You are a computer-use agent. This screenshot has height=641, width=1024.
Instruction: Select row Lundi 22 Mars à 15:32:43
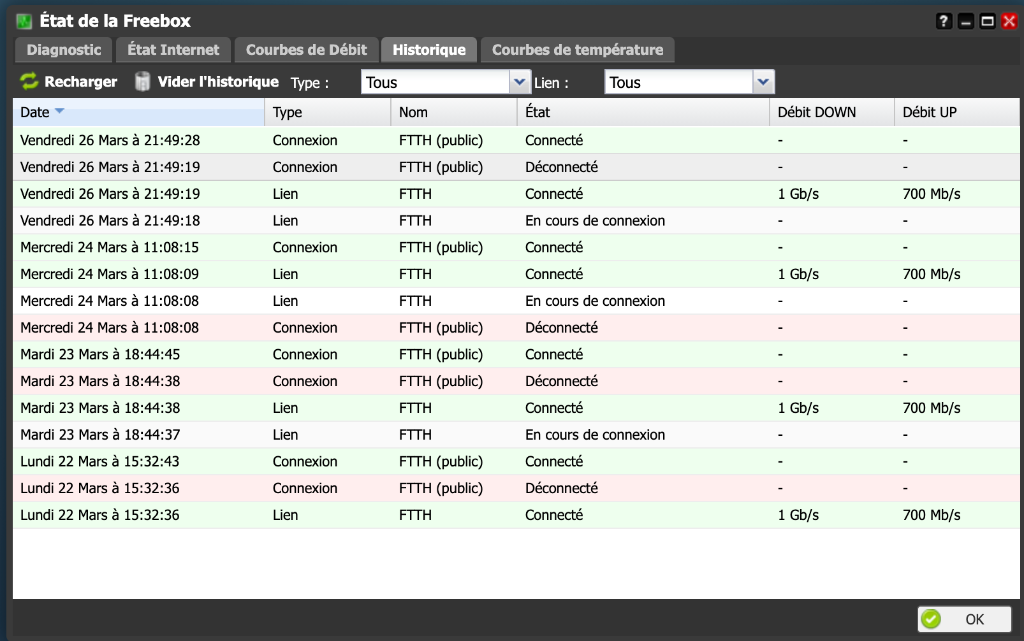point(516,461)
